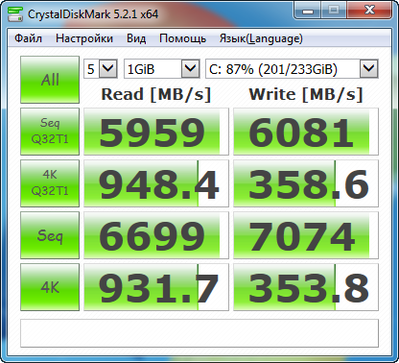The image size is (399, 363).
Task: Run the Seq benchmark button
Action: 50,235
